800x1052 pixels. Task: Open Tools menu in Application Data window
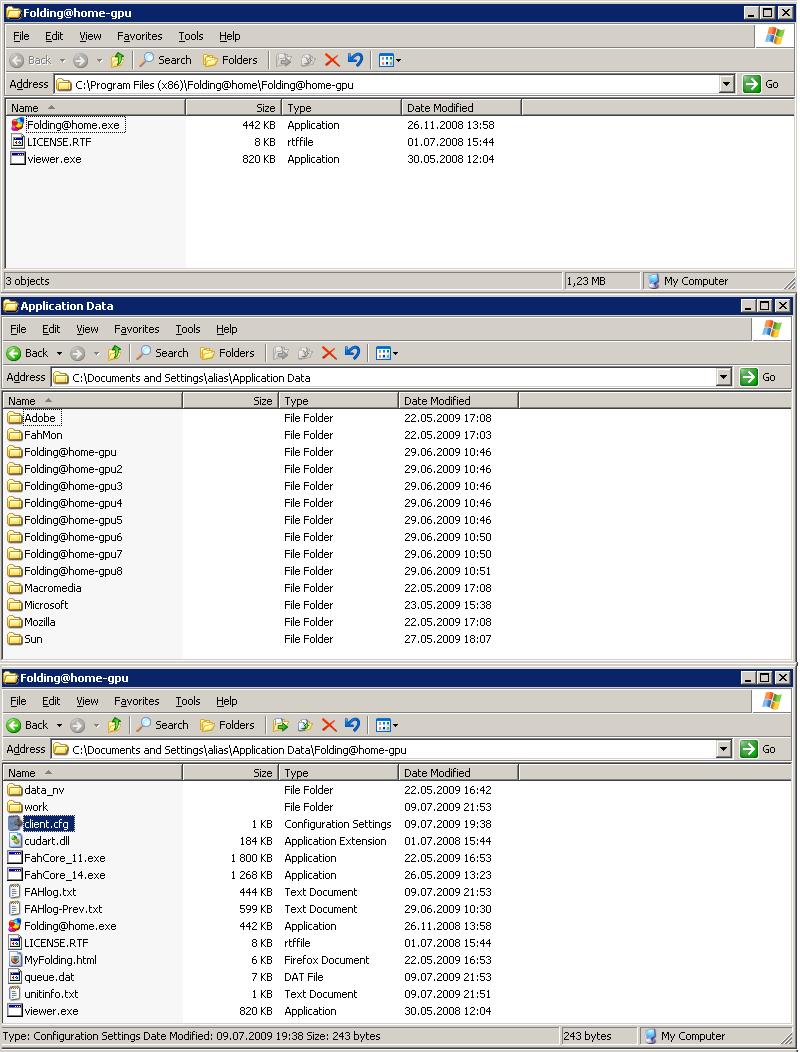click(x=188, y=329)
